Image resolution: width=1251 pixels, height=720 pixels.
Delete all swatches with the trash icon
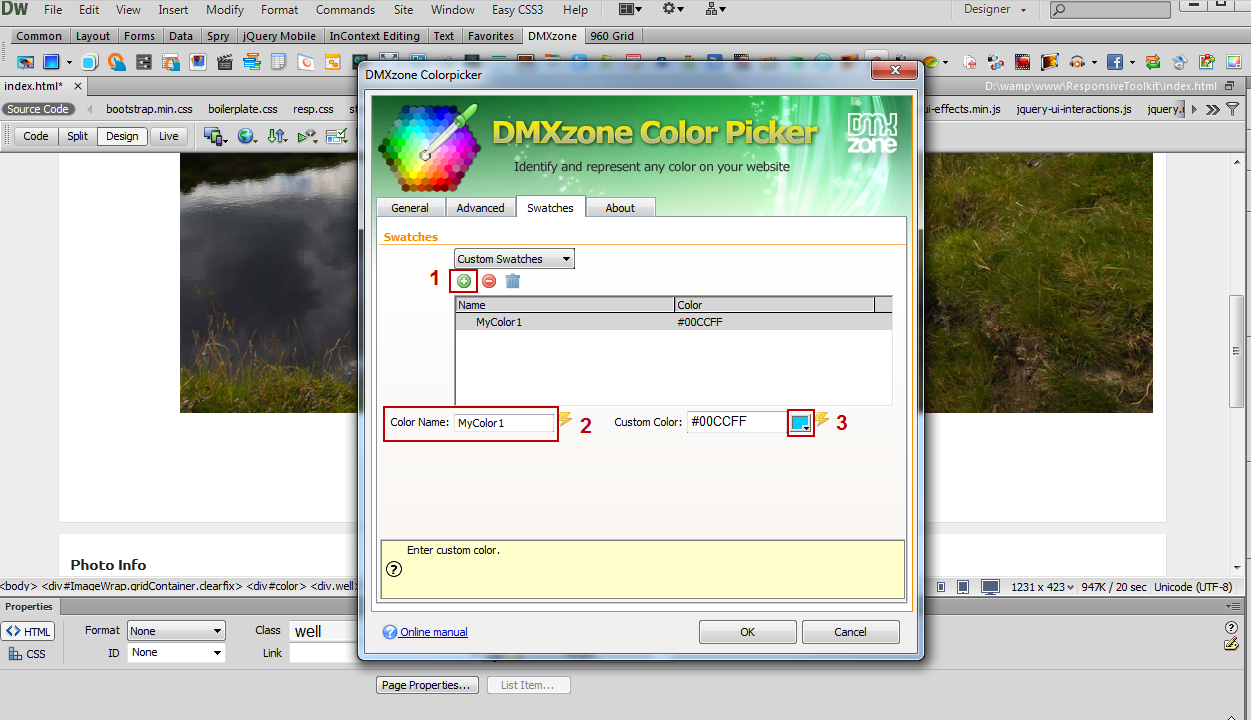coord(513,281)
